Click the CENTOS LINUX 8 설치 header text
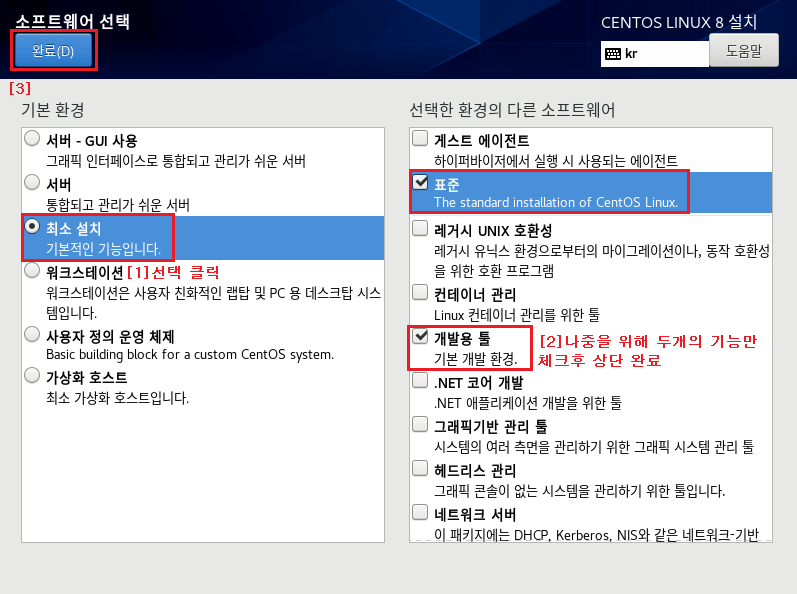 click(x=679, y=22)
